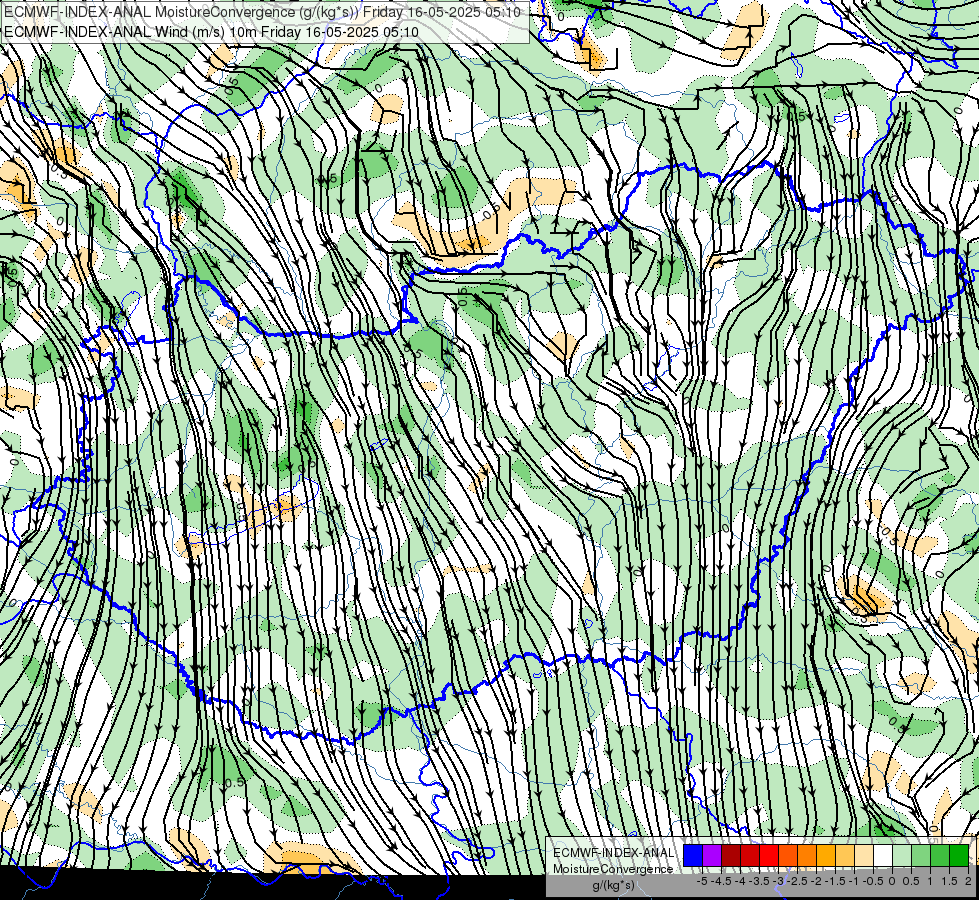Click the Wind (m/s) 10m title line

pyautogui.click(x=211, y=31)
